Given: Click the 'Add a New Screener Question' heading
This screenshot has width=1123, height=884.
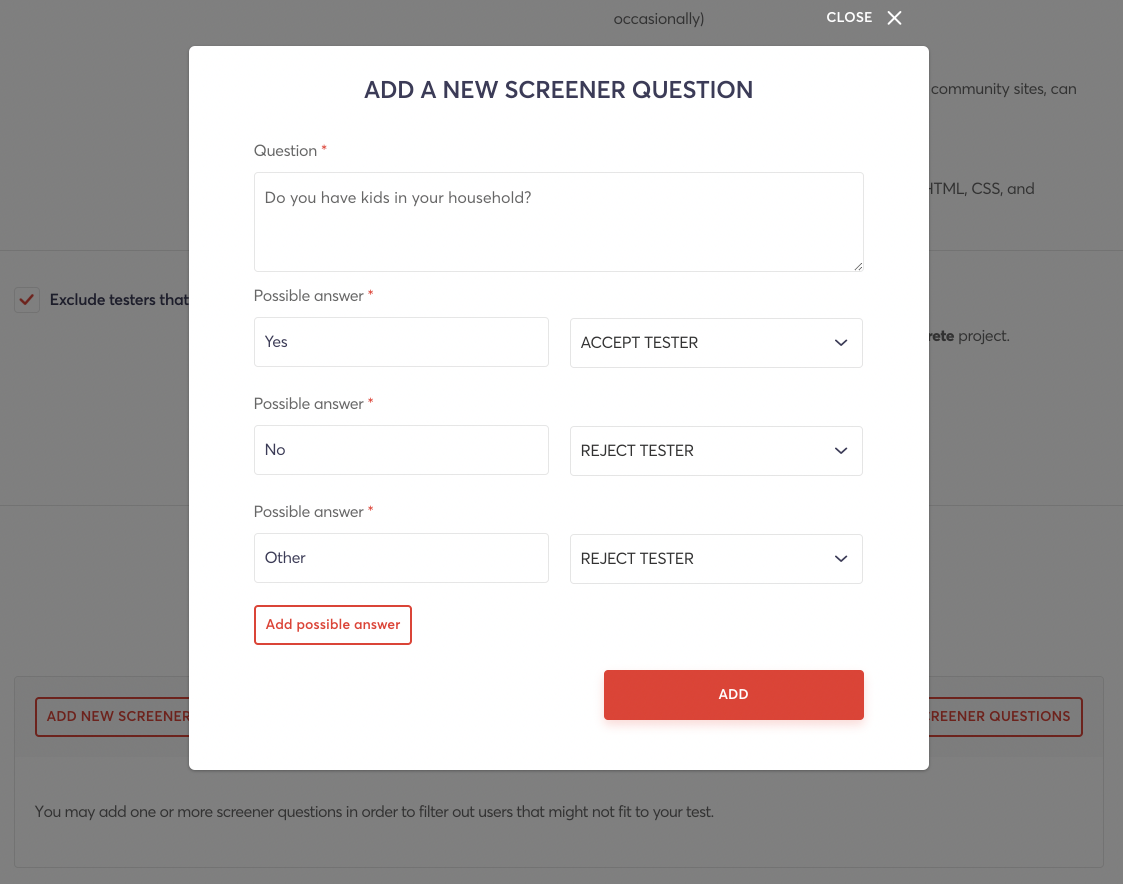Looking at the screenshot, I should click(558, 90).
